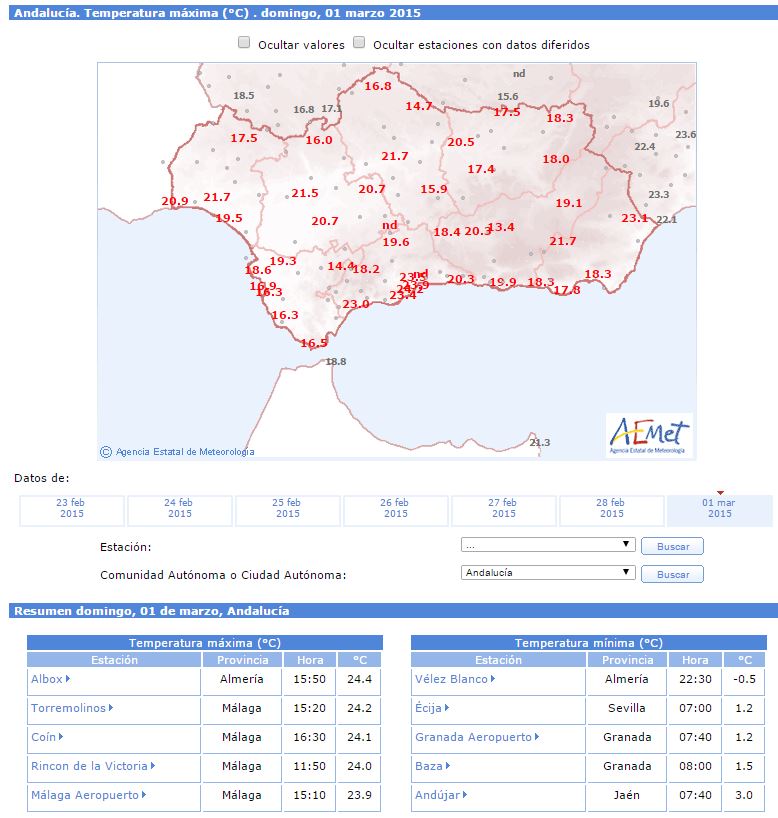Click the arrow icon beside Andújar
The width and height of the screenshot is (778, 818).
coord(465,795)
